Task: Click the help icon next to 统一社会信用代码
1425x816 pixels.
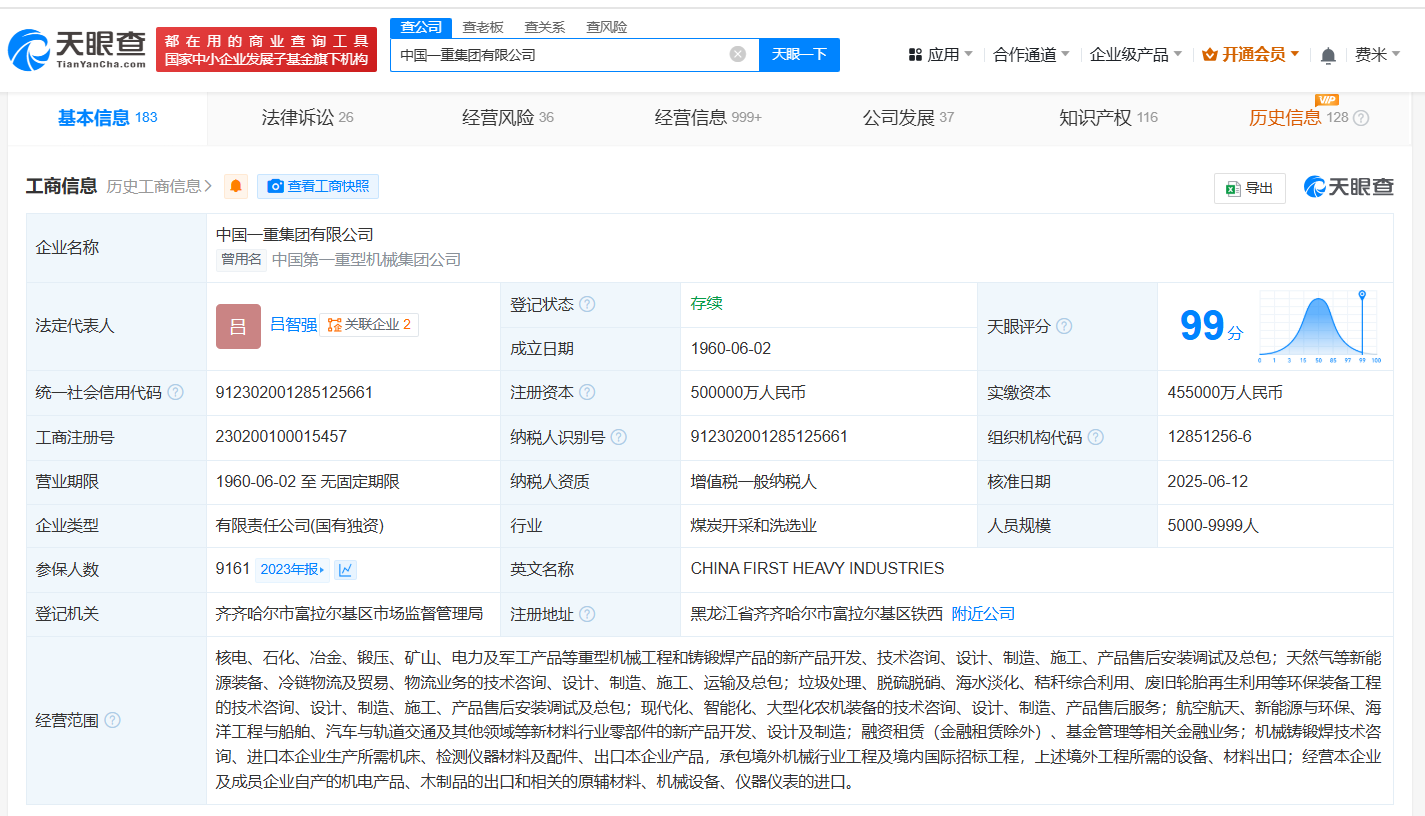Action: pos(176,393)
